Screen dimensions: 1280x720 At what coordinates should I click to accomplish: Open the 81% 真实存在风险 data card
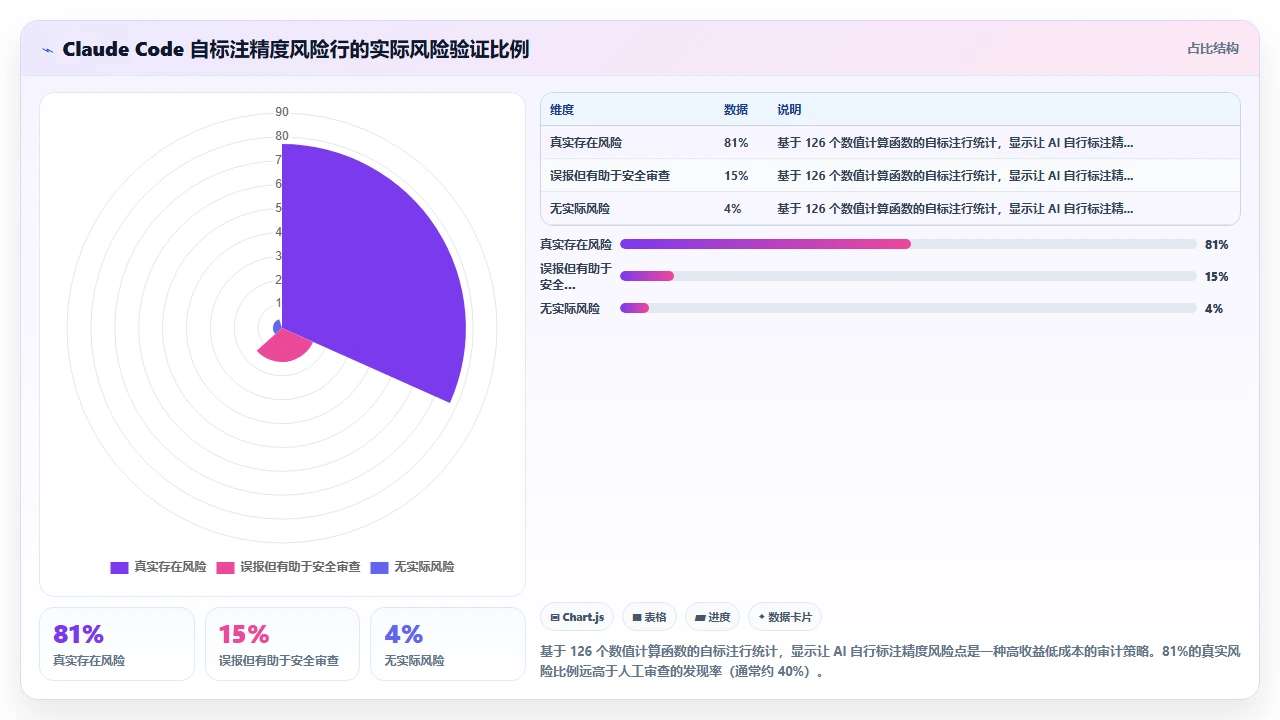pos(117,644)
